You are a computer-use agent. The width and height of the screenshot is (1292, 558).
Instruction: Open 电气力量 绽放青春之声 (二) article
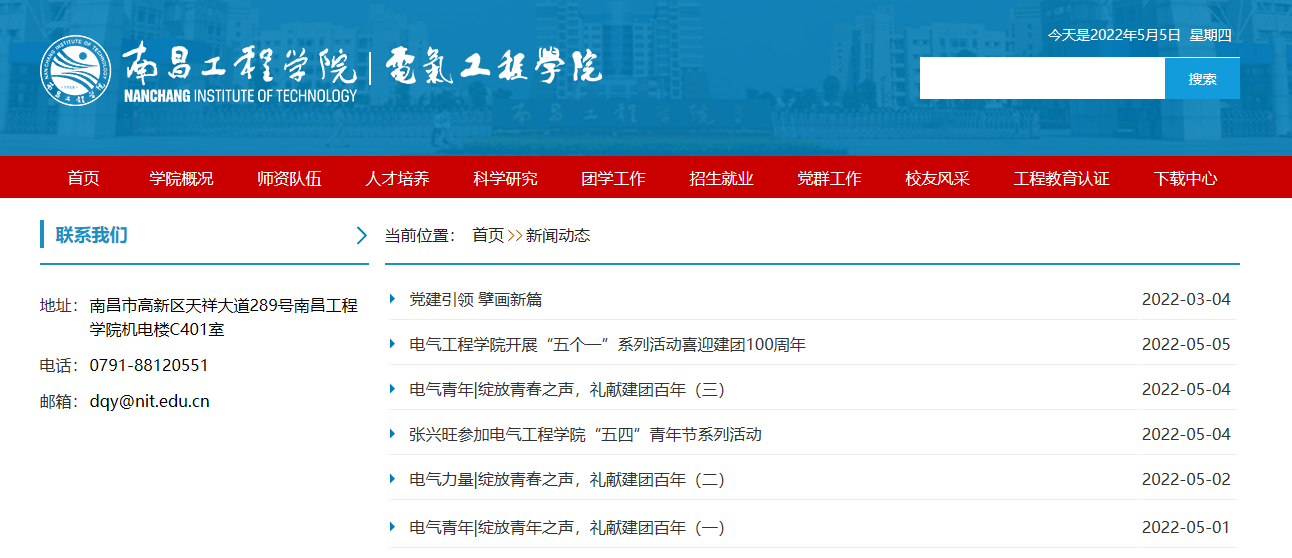[x=567, y=480]
